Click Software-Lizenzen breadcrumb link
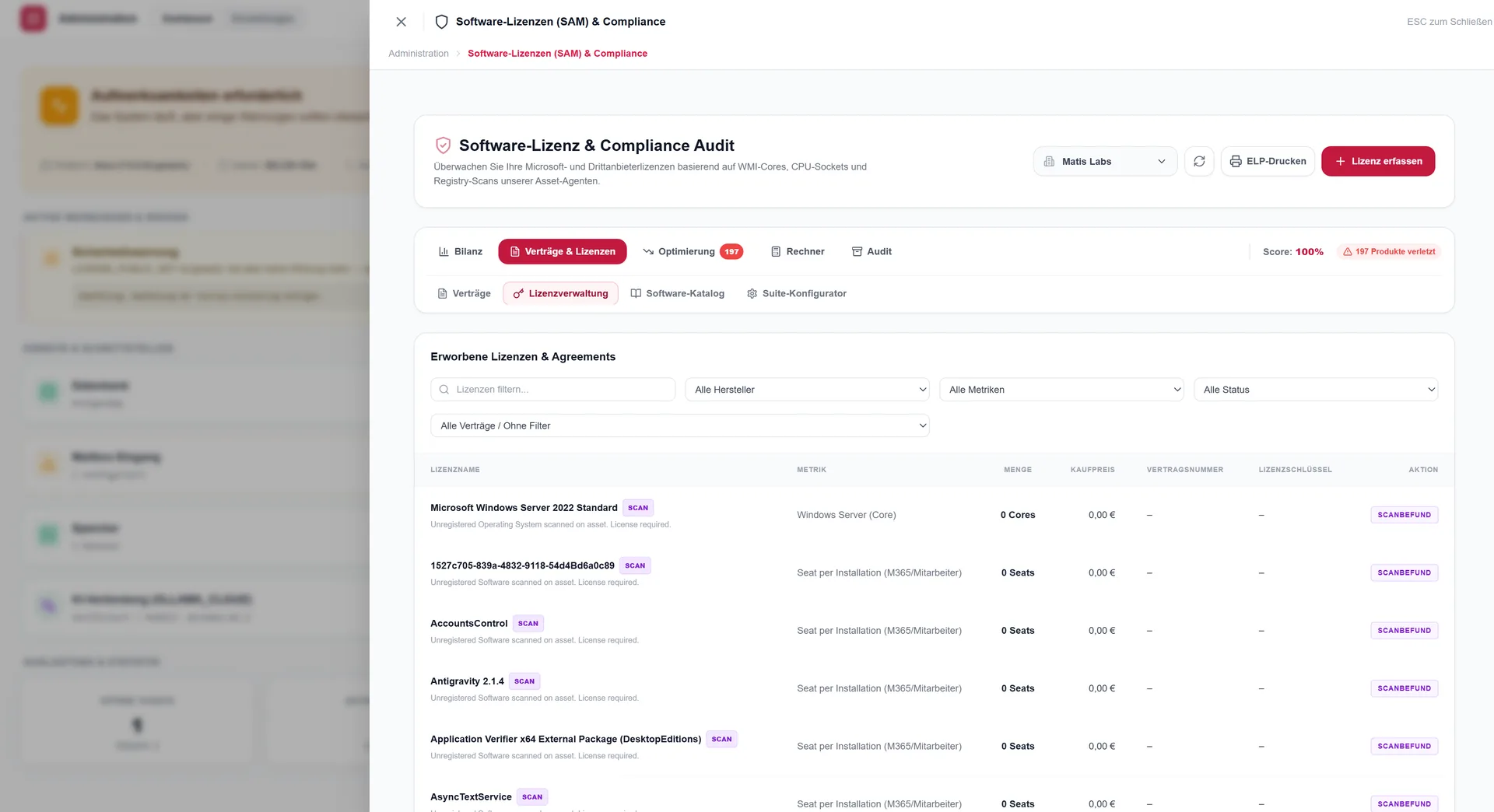Viewport: 1494px width, 812px height. tap(557, 54)
